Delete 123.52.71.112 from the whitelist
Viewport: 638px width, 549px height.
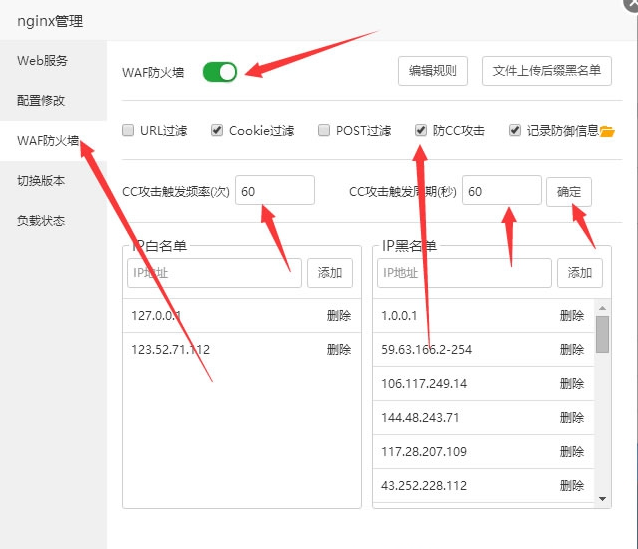pyautogui.click(x=339, y=350)
